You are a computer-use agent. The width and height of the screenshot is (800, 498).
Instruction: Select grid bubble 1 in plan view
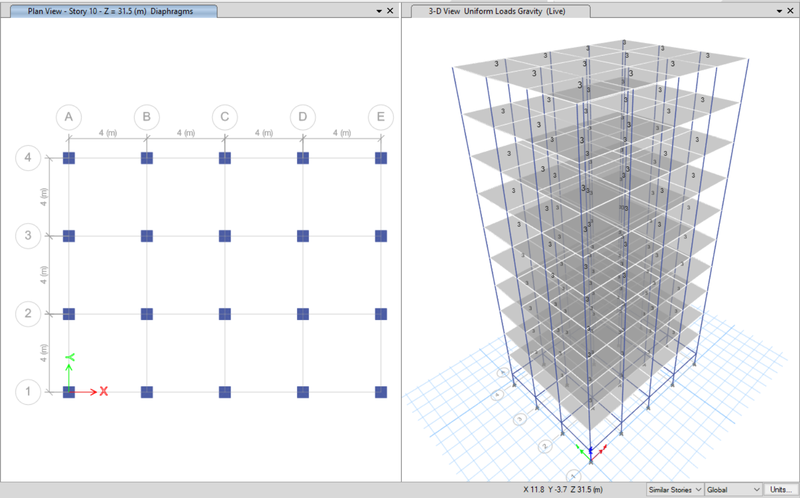click(28, 392)
